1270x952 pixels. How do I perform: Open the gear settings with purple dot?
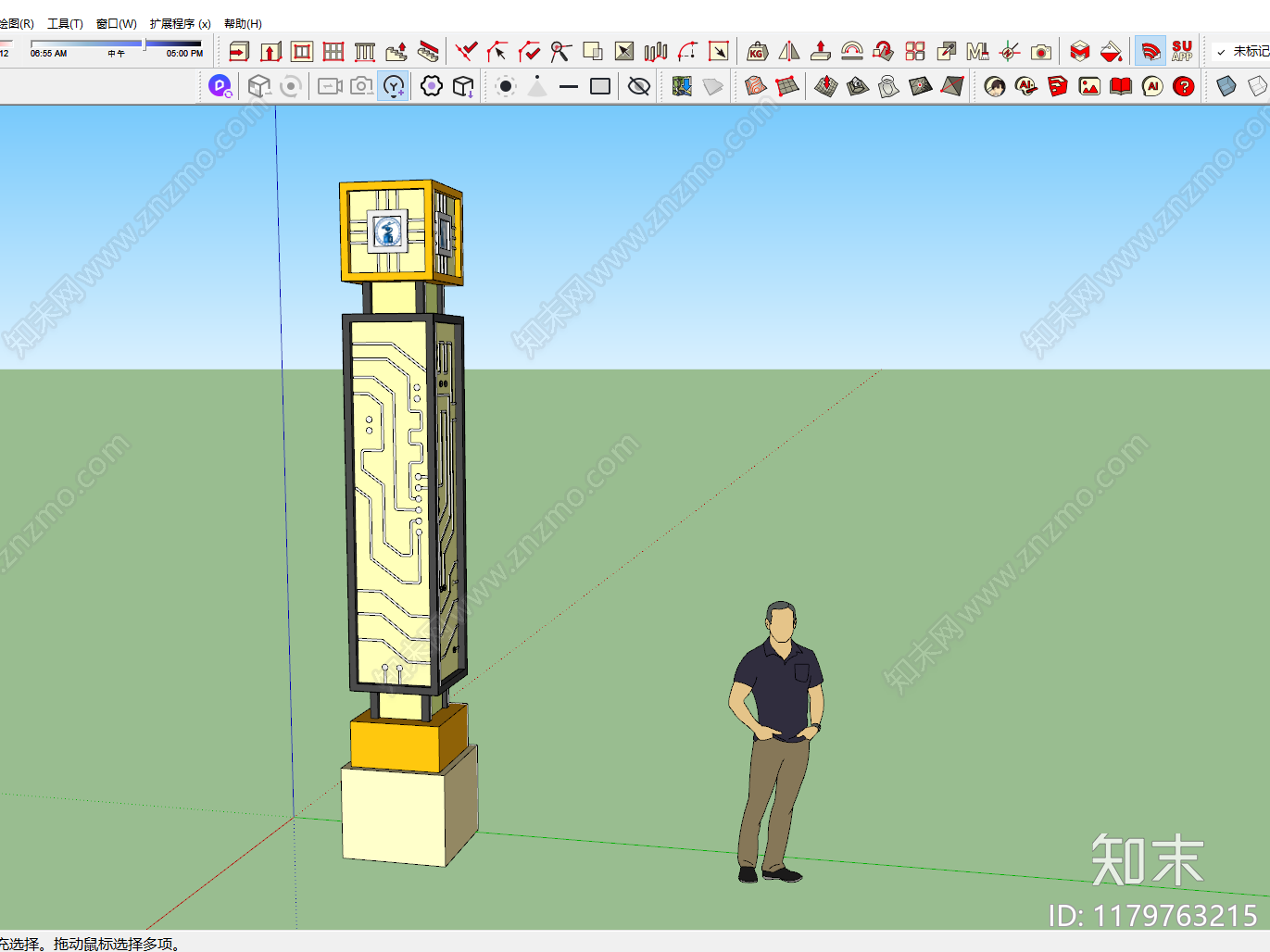432,87
